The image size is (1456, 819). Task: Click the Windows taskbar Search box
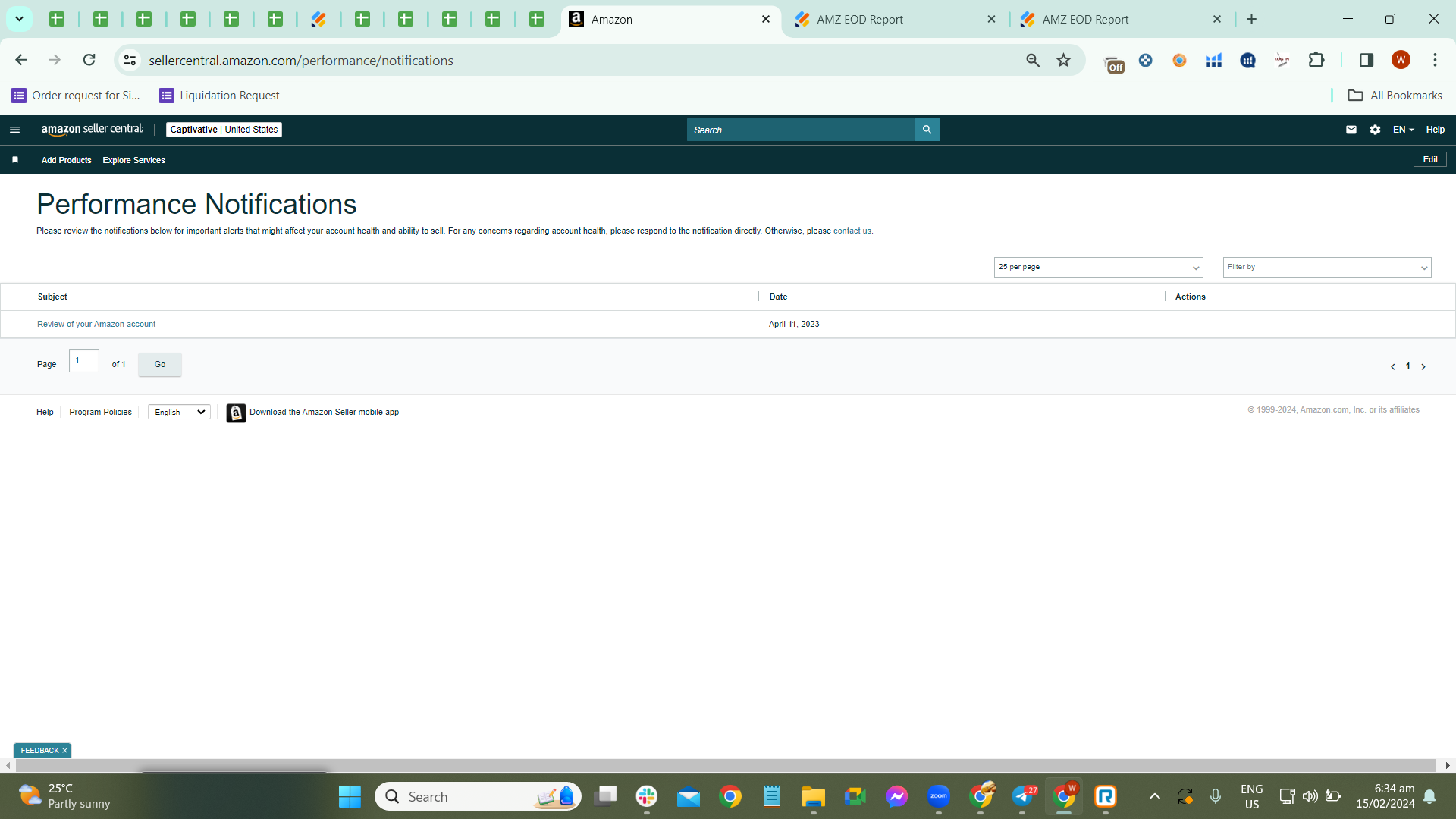[x=478, y=796]
